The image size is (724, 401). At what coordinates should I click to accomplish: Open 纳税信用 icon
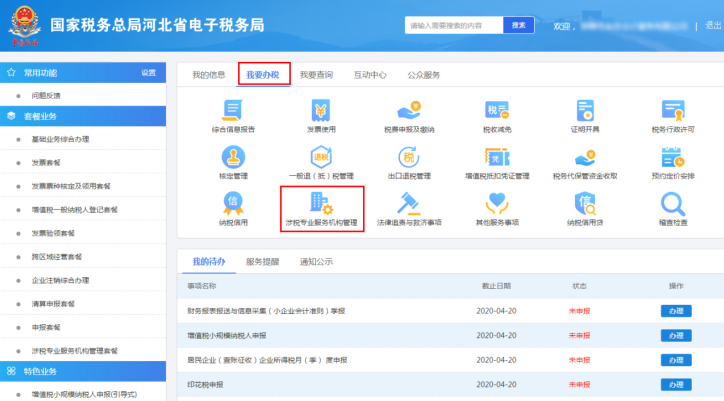coord(233,204)
